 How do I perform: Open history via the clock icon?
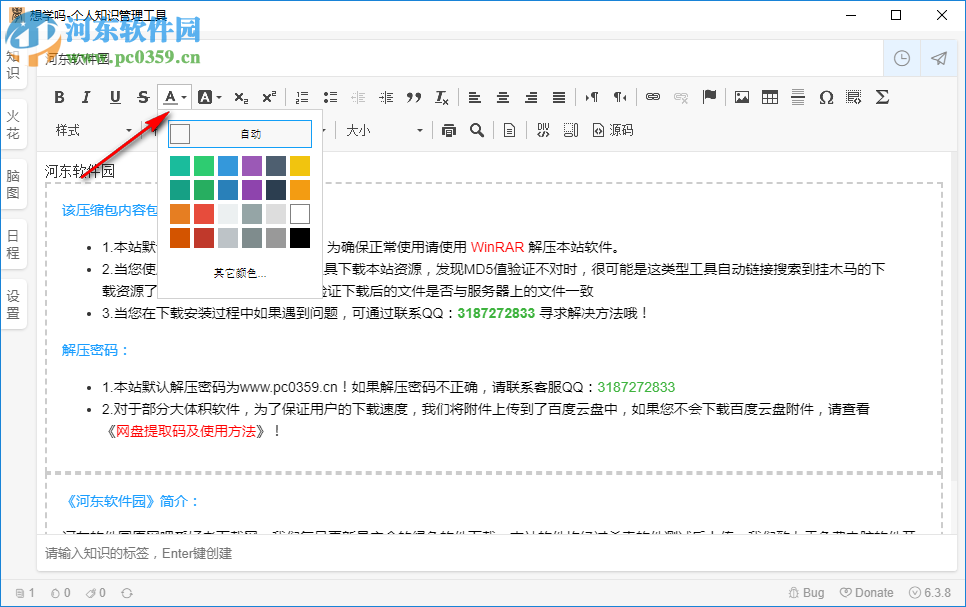tap(901, 58)
